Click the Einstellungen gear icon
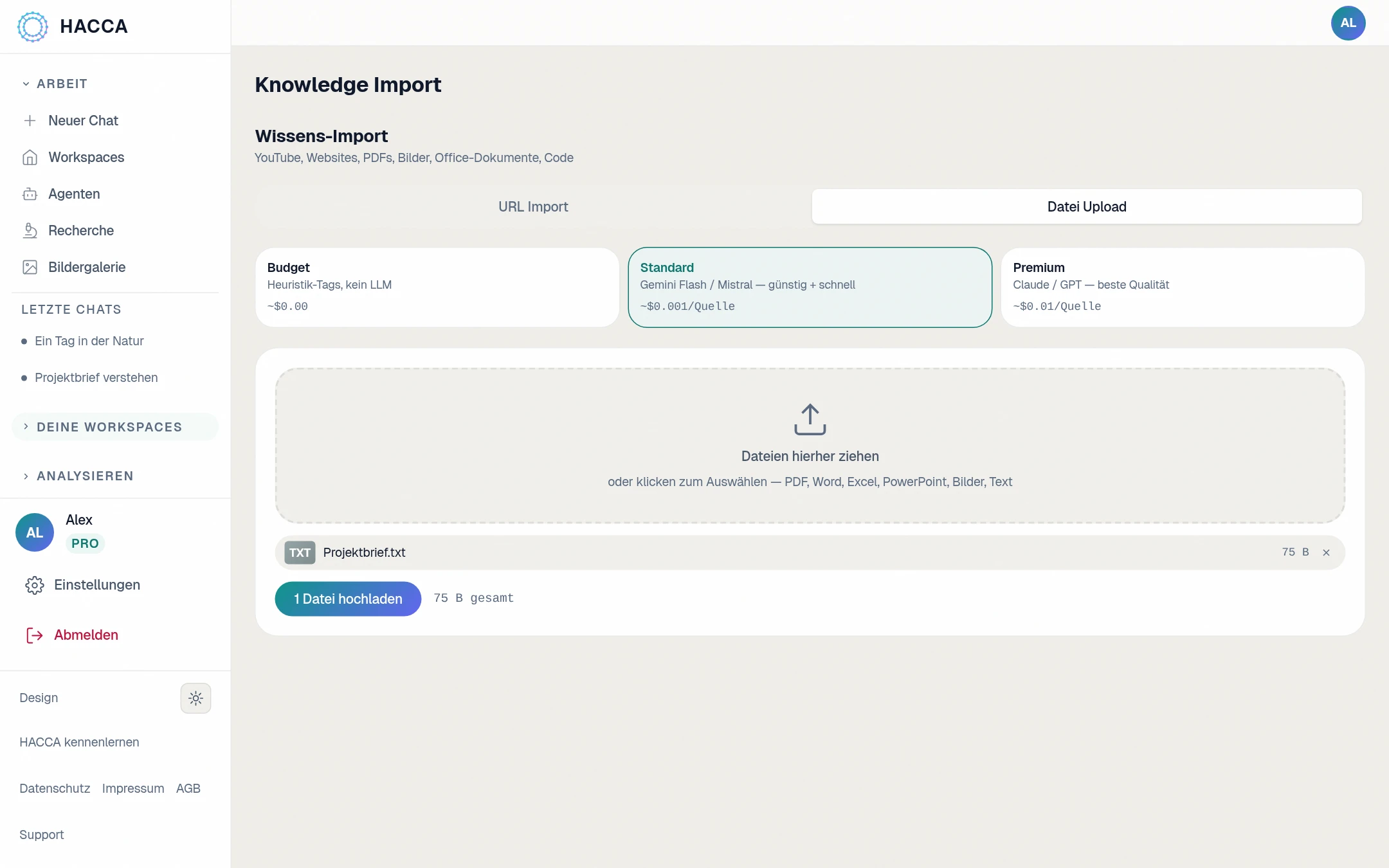The width and height of the screenshot is (1389, 868). coord(35,585)
